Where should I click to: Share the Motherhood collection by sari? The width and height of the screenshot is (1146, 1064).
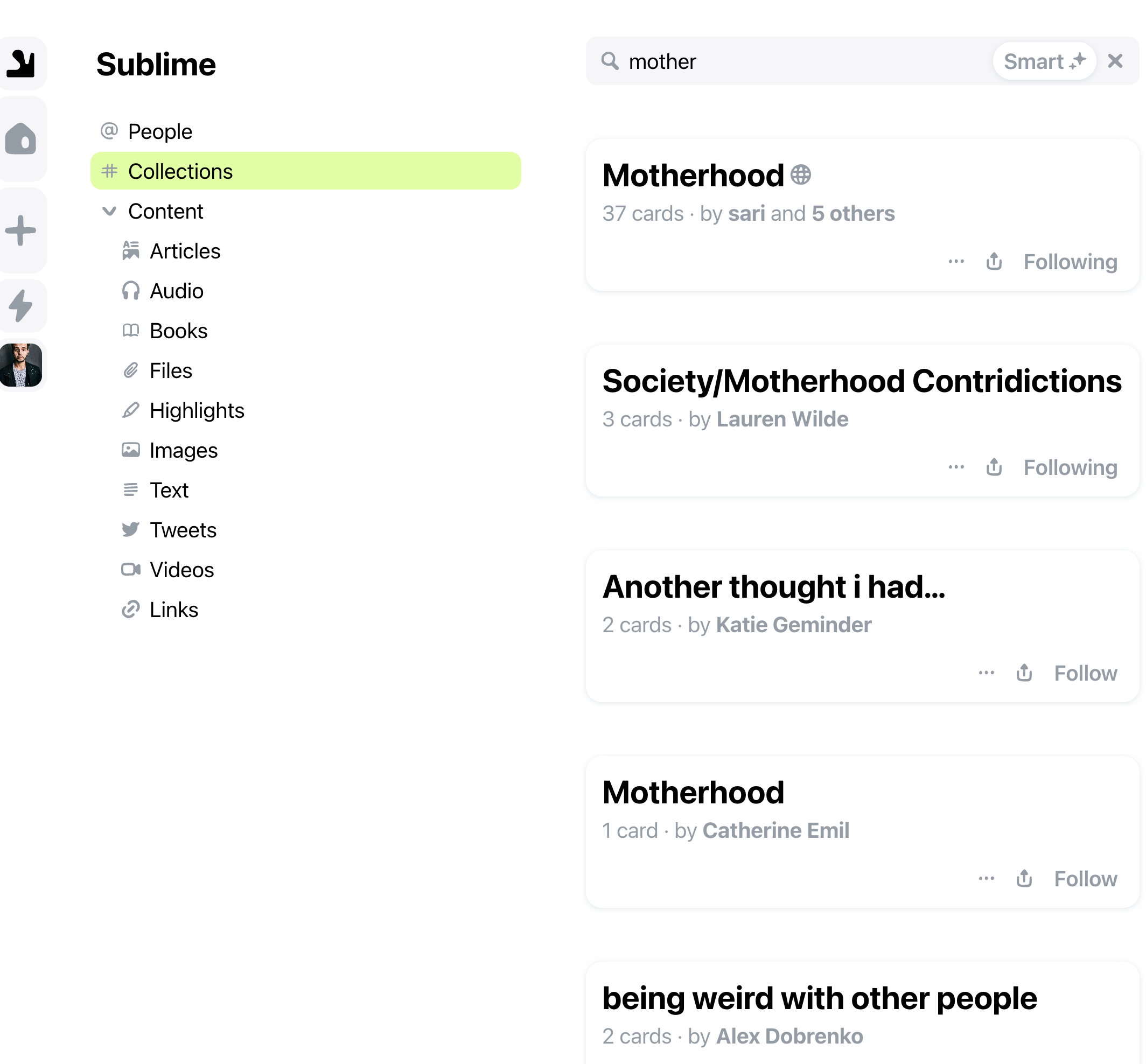click(994, 262)
